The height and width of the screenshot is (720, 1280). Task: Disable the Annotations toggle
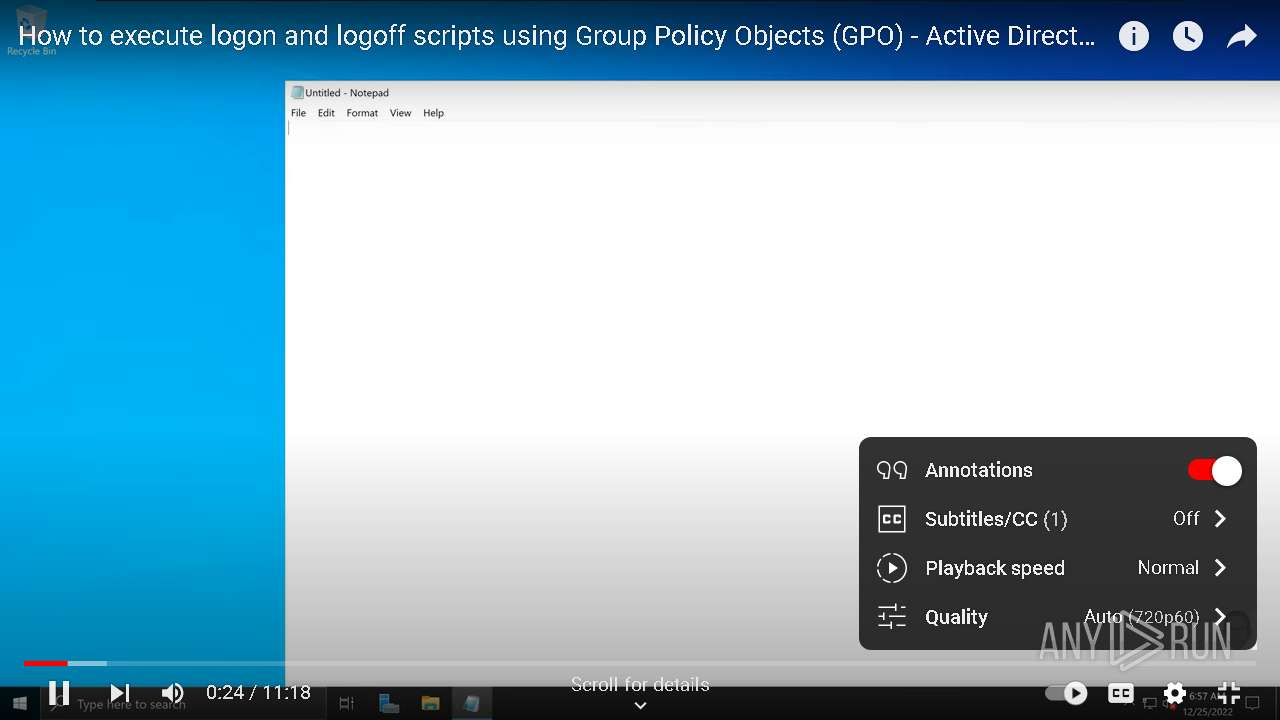point(1215,470)
